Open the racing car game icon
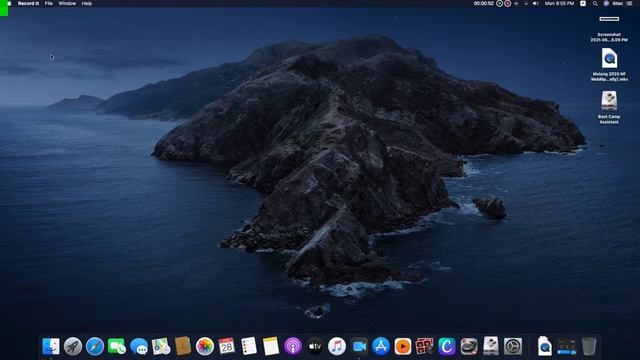The width and height of the screenshot is (640, 360). 469,347
